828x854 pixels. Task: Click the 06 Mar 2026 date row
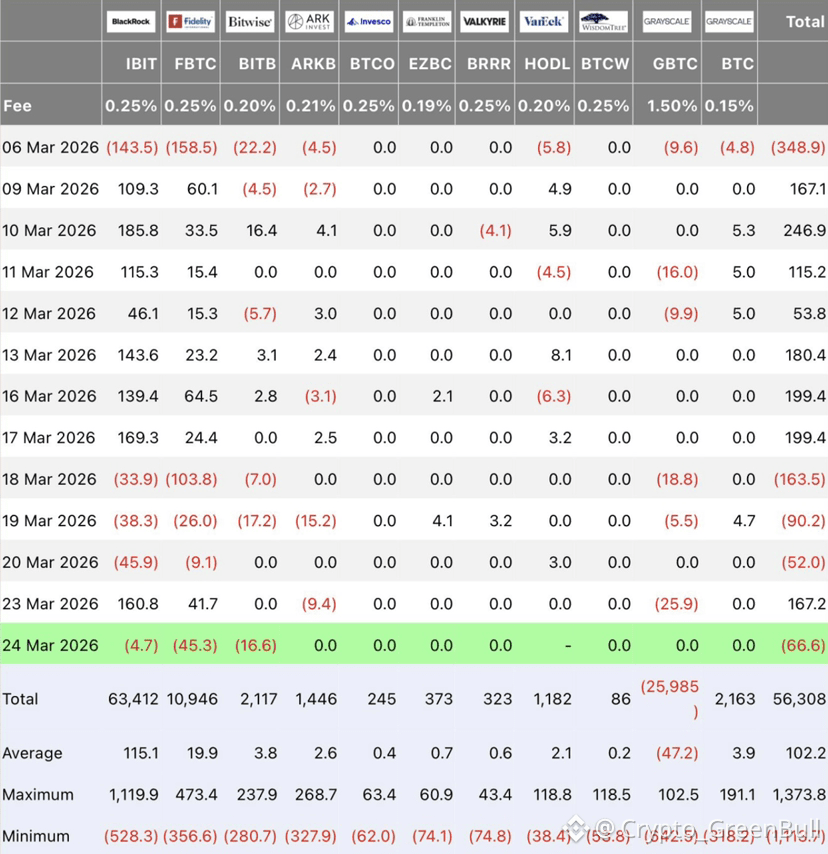[x=50, y=148]
